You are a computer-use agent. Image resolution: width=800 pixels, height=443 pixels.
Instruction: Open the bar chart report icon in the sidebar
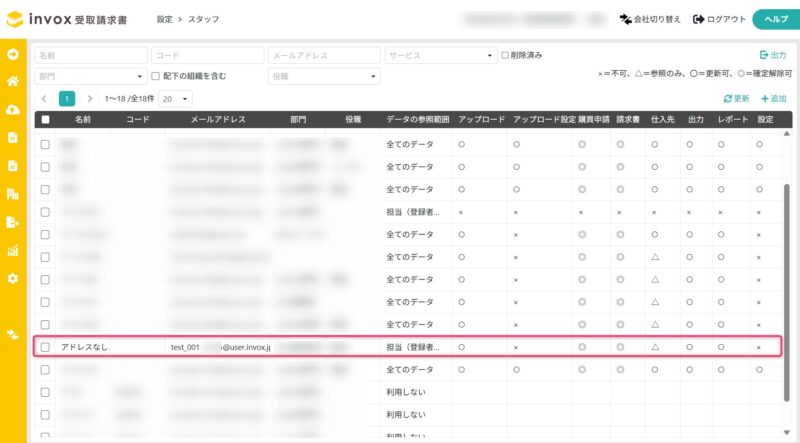pyautogui.click(x=13, y=250)
